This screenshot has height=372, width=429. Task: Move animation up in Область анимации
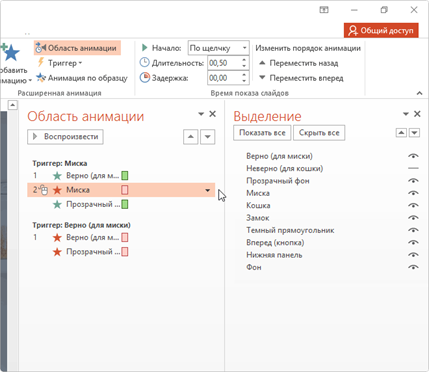click(x=191, y=137)
